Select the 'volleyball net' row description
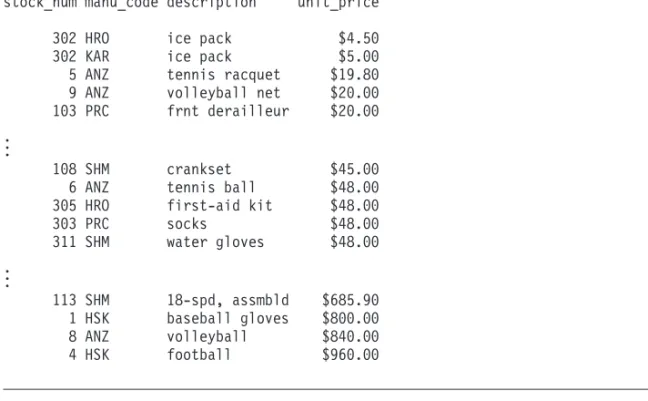Image resolution: width=648 pixels, height=401 pixels. (x=224, y=93)
